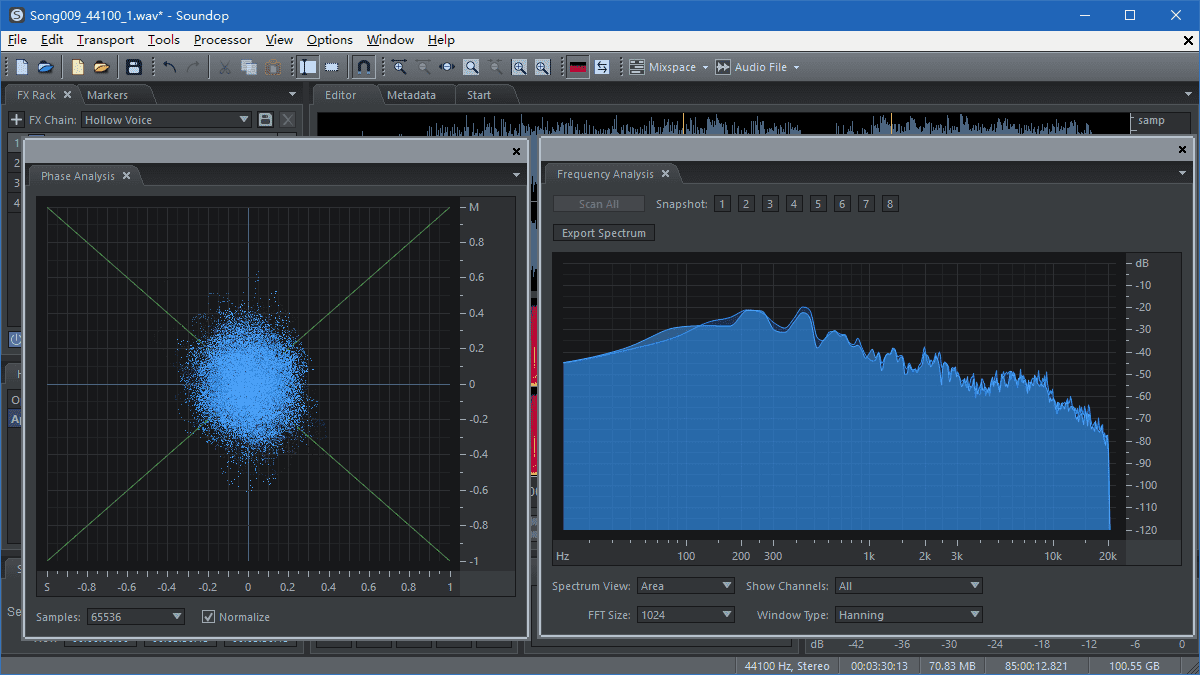
Task: Toggle snapshot 8 in Frequency Analysis
Action: (889, 203)
